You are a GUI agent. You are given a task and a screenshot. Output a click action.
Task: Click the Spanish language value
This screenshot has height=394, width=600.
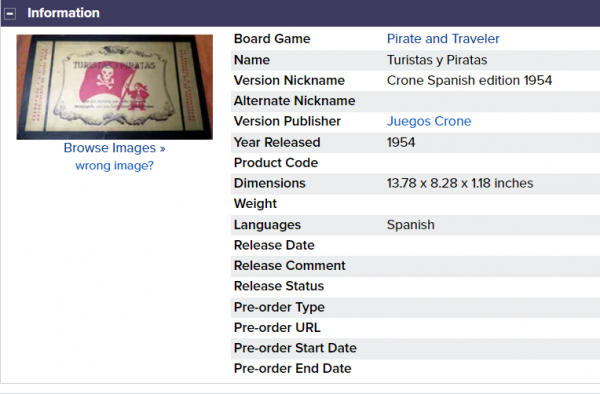410,225
